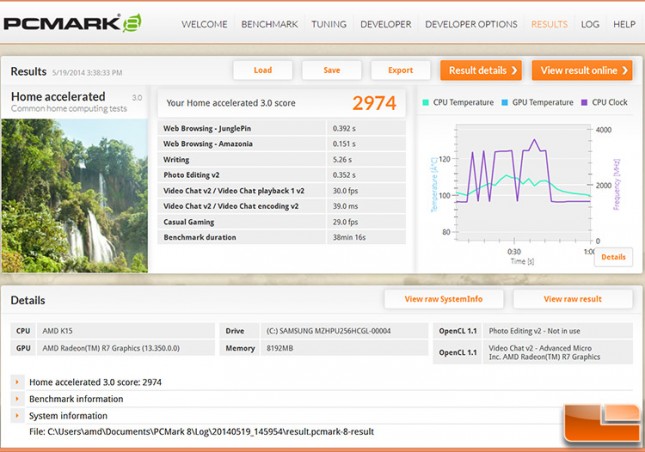Expand Home accelerated 3.0 score row
Viewport: 645px width, 452px height.
pos(17,382)
